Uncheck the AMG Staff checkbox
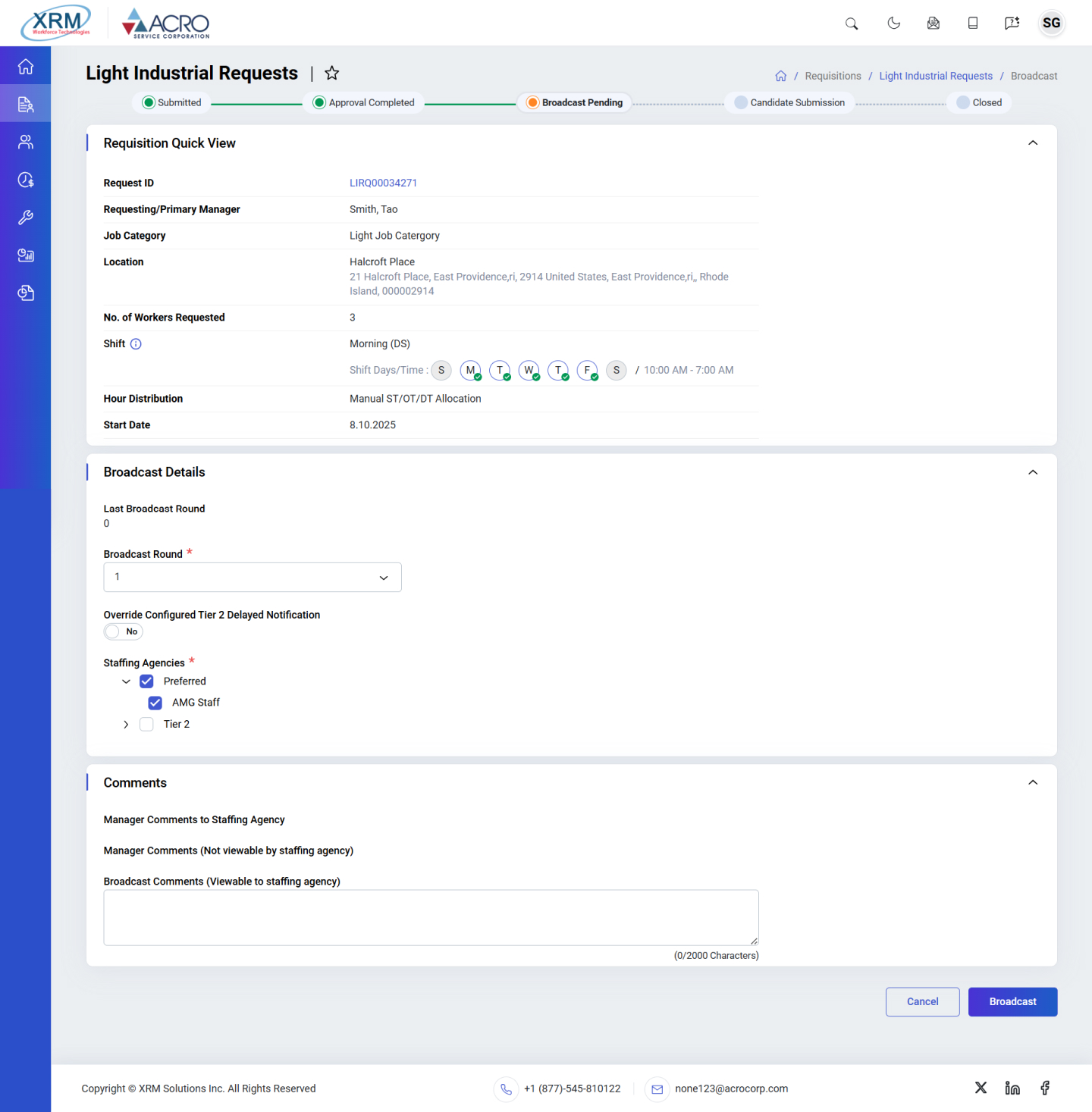This screenshot has height=1112, width=1092. 155,703
